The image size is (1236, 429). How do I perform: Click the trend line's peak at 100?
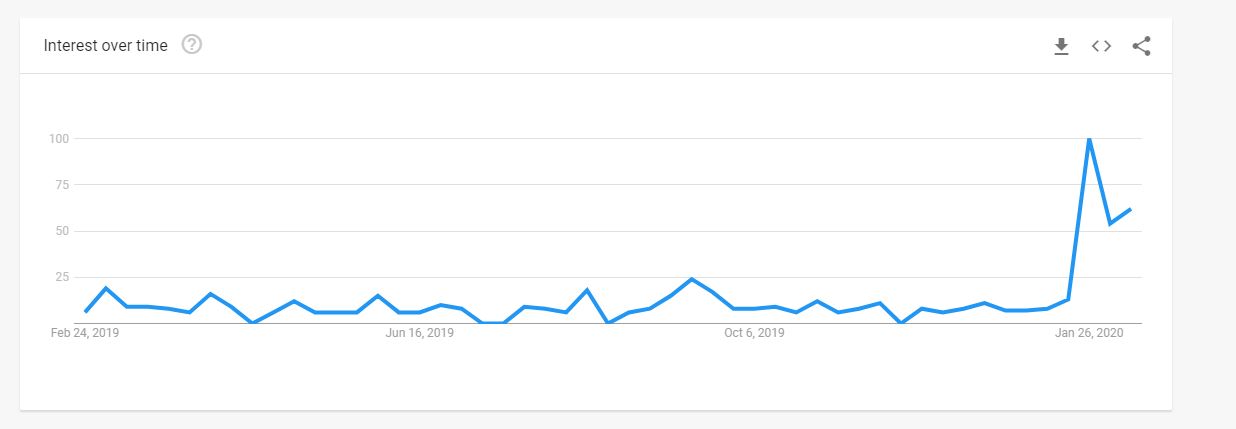click(1088, 138)
